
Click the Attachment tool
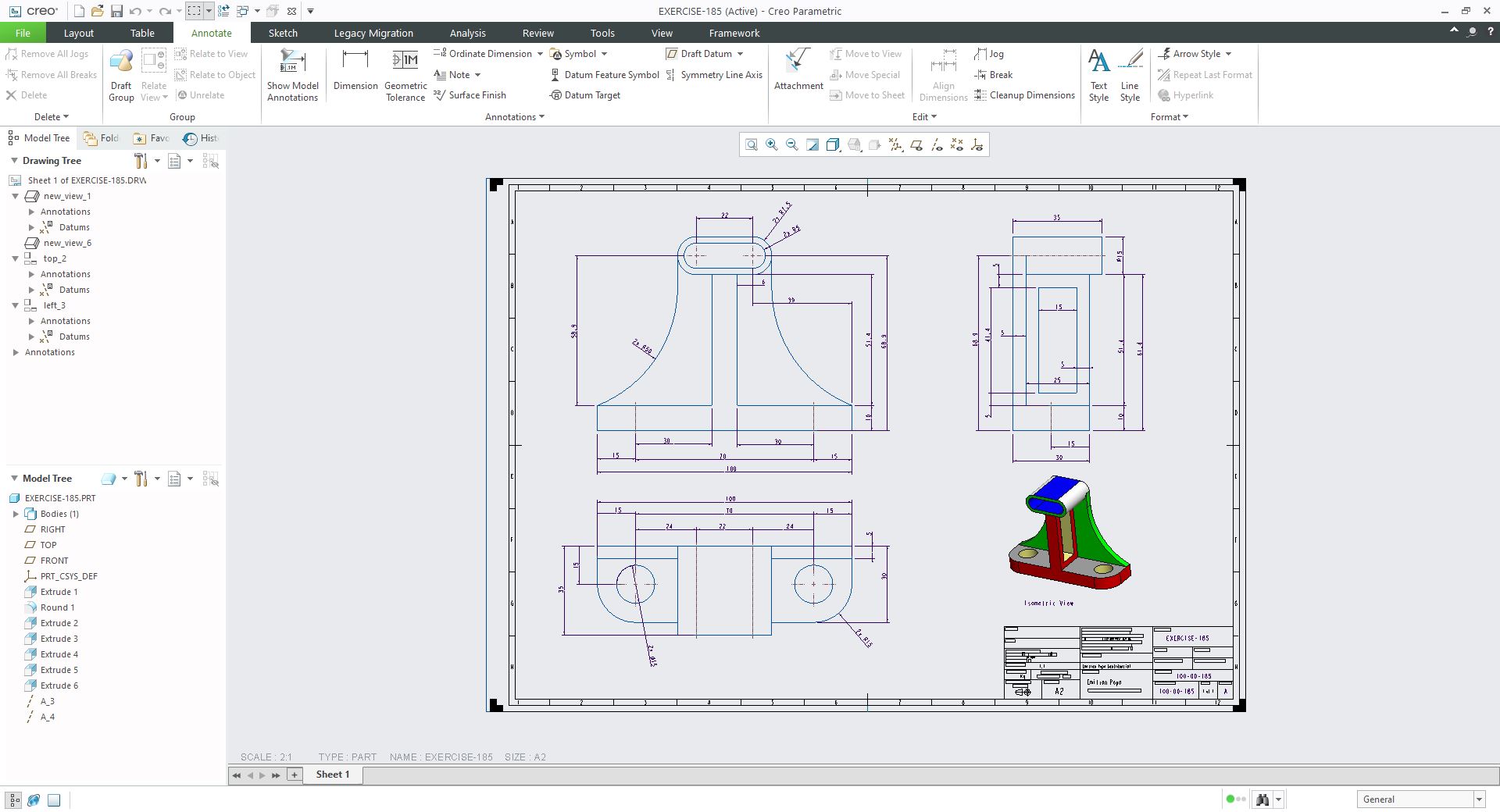(x=798, y=70)
